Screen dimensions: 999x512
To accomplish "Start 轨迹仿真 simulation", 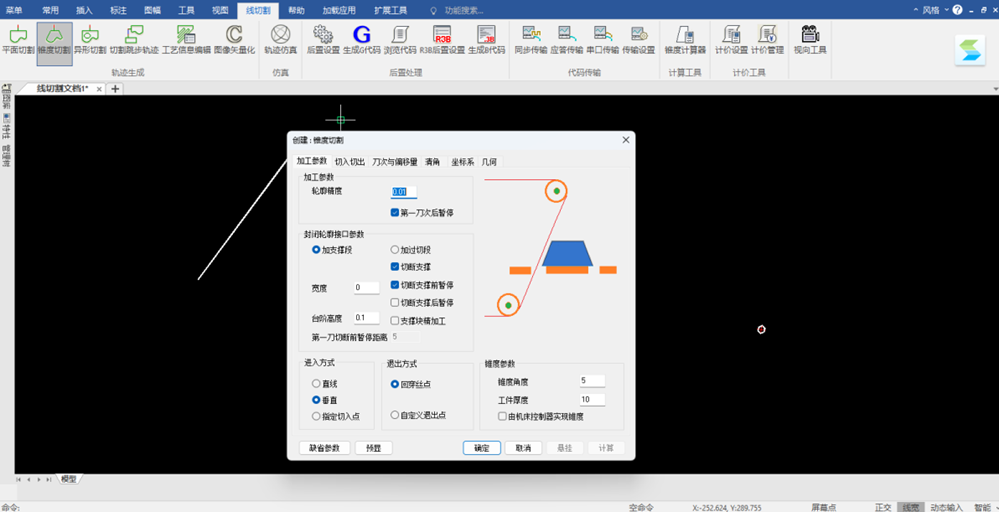I will (x=281, y=39).
